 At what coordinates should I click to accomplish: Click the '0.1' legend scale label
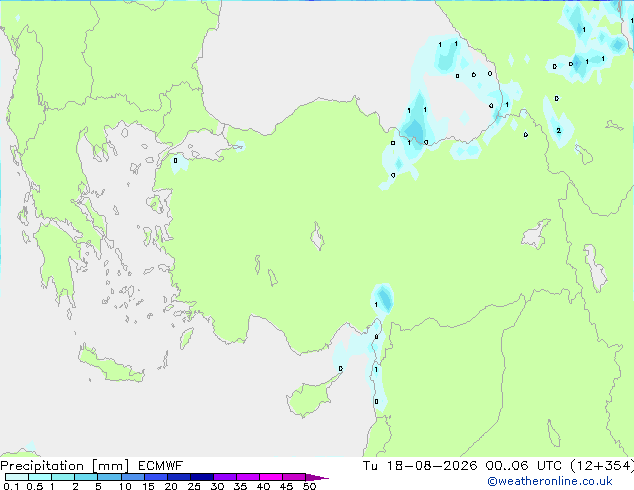pos(11,486)
